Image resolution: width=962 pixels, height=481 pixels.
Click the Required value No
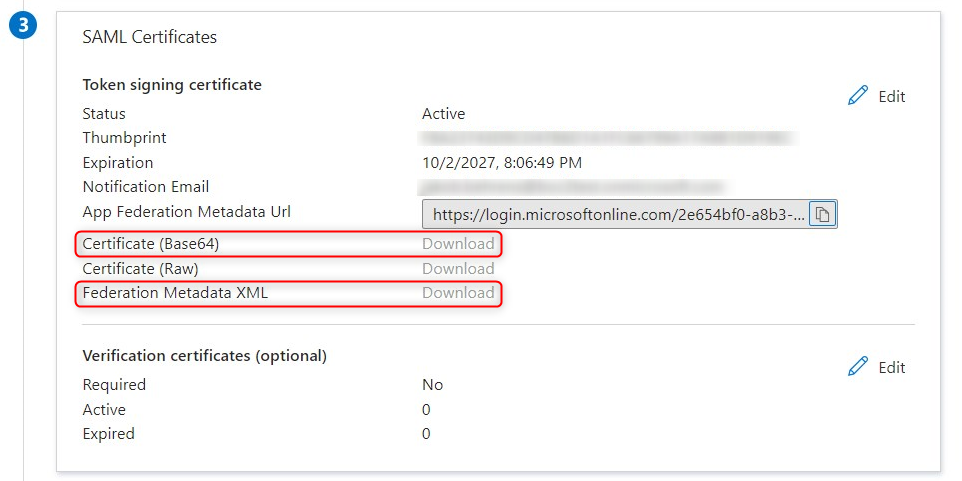pyautogui.click(x=432, y=384)
